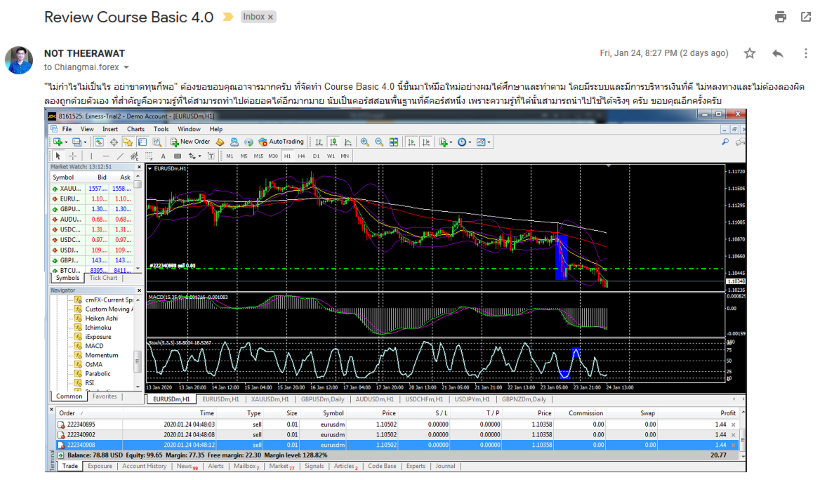Select the text A tool
This screenshot has height=480, width=818.
[x=163, y=156]
